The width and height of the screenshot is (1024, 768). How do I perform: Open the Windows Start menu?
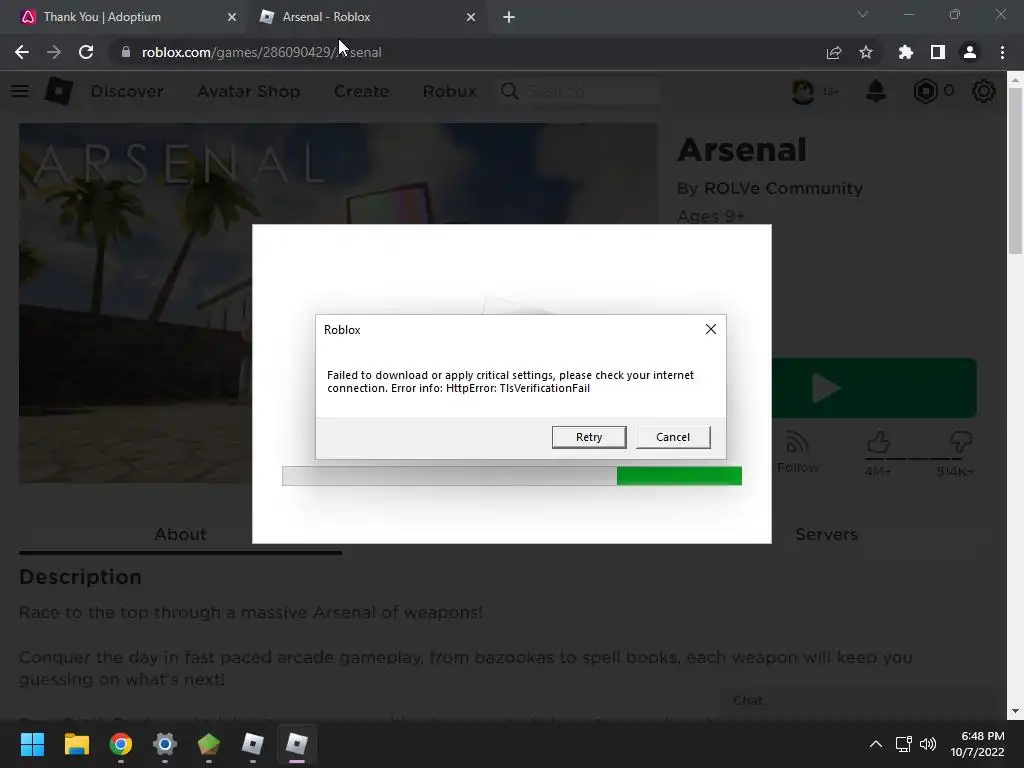[32, 744]
